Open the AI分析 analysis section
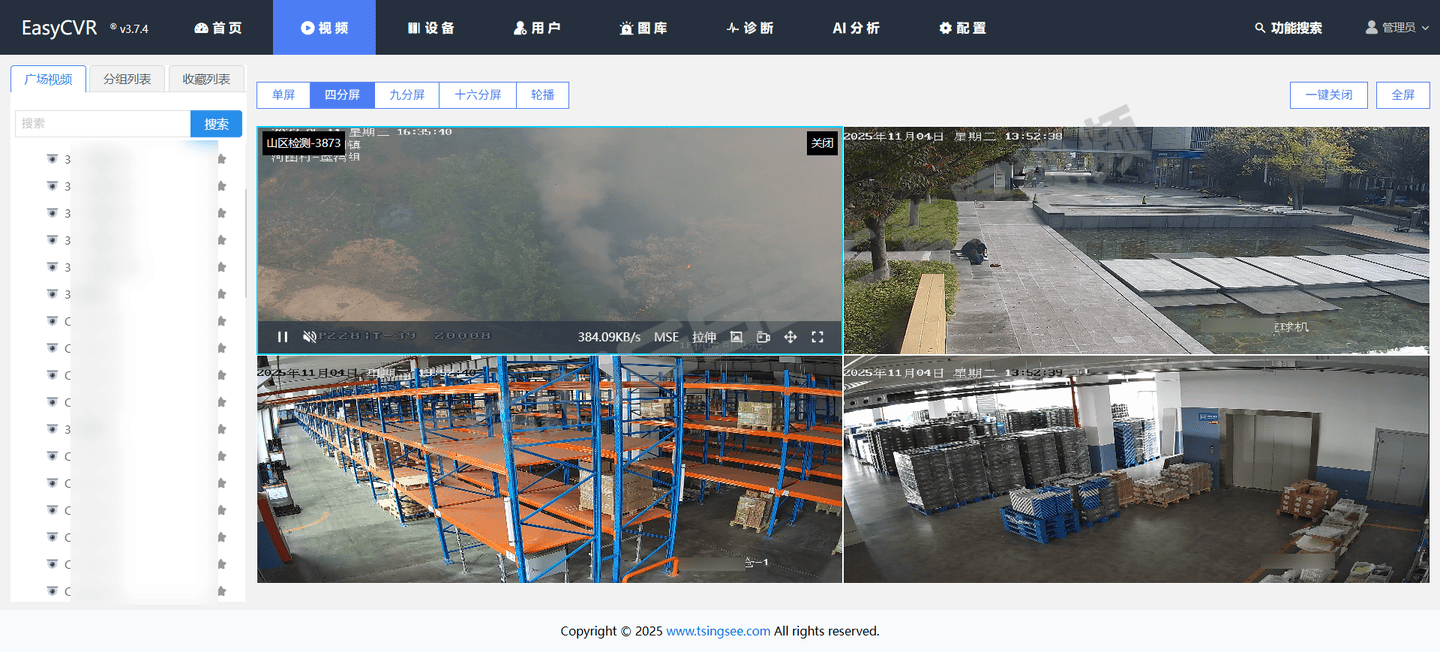This screenshot has height=652, width=1440. 856,28
